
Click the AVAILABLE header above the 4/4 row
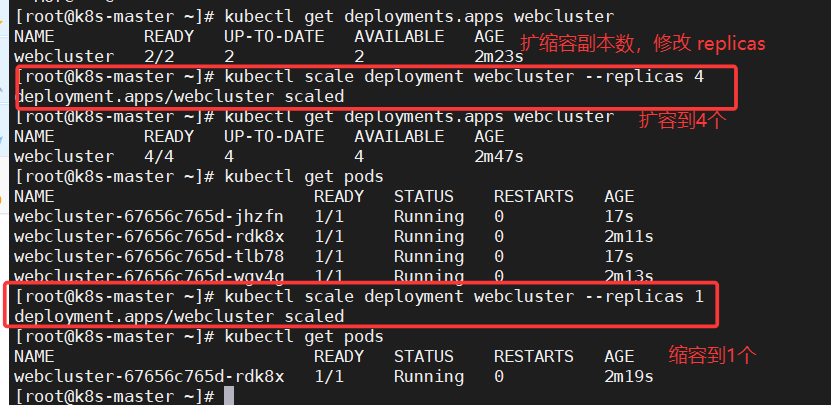tap(399, 136)
